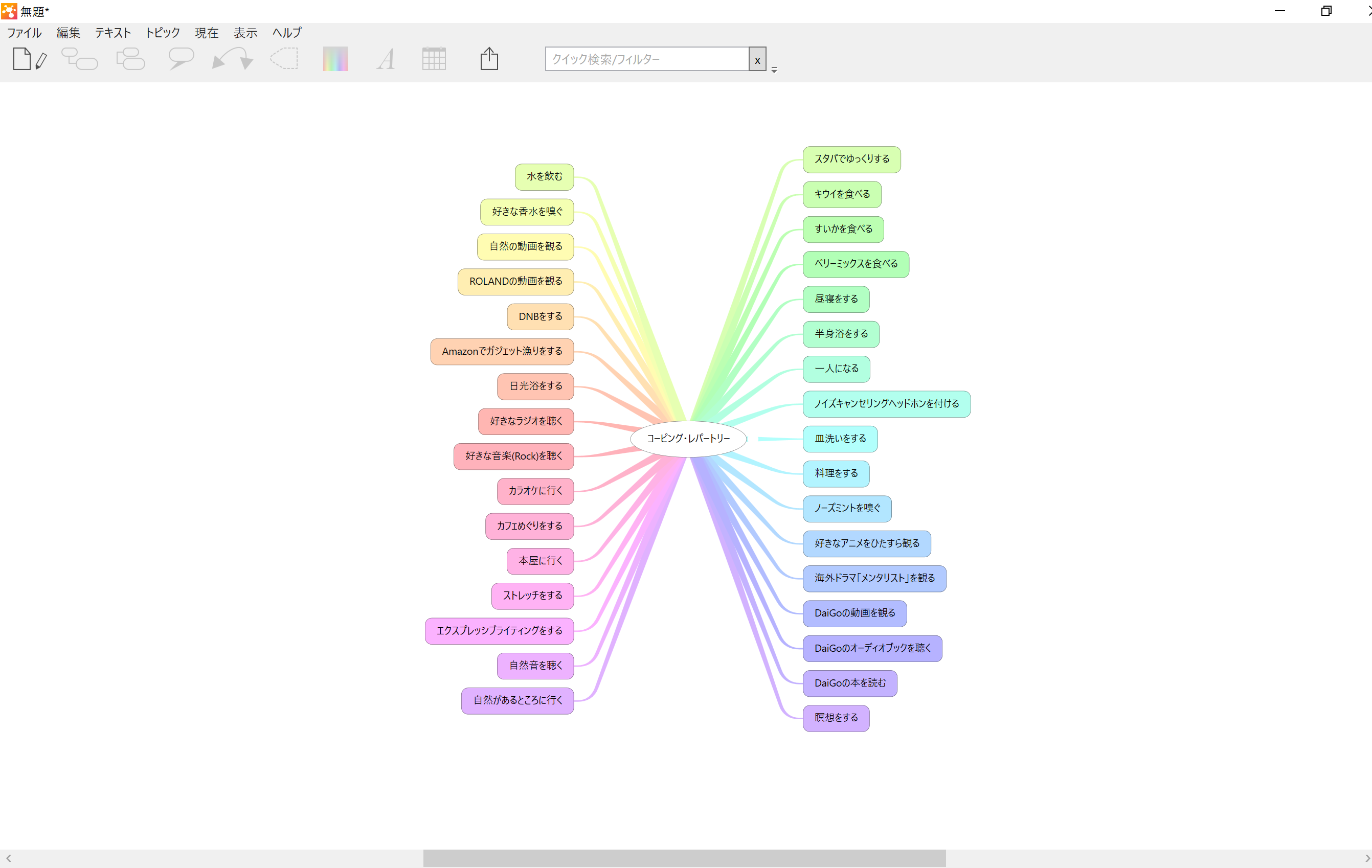
Task: Click the horizontal scrollbar right arrow
Action: (x=1366, y=858)
